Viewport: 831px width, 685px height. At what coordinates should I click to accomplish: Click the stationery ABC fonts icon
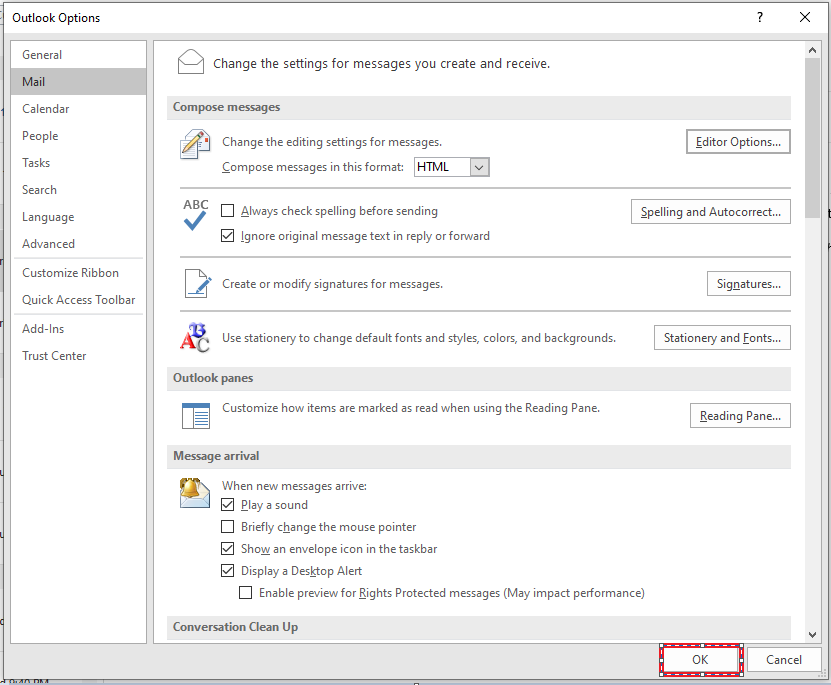click(x=194, y=337)
